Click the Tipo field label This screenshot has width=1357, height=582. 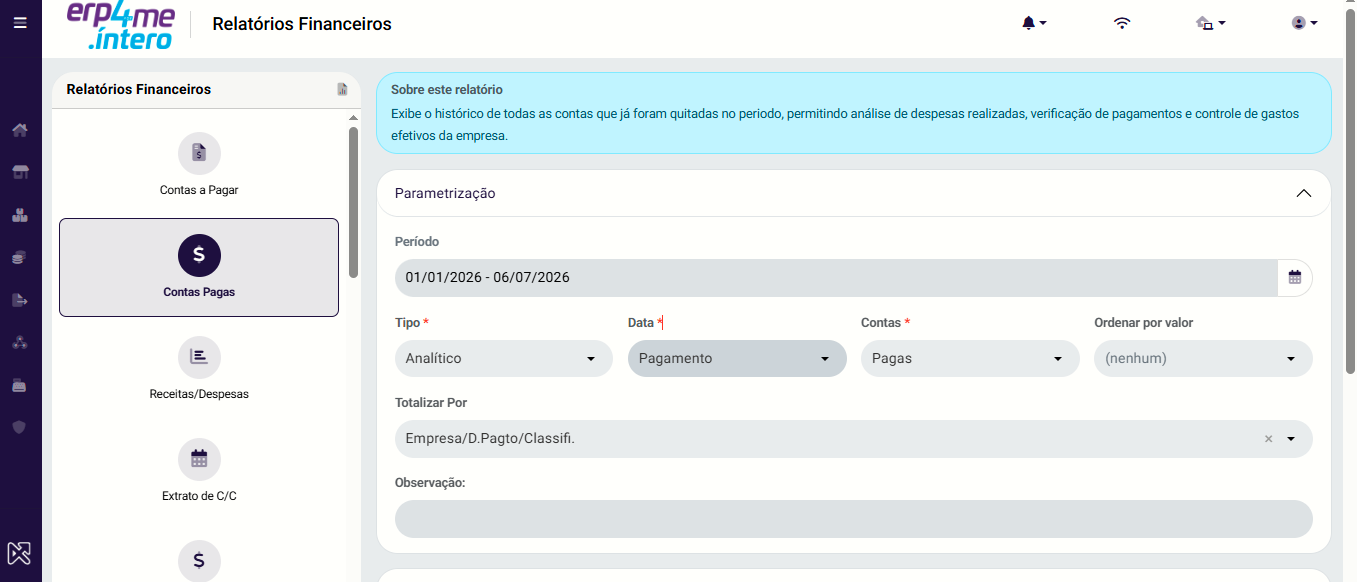point(408,323)
